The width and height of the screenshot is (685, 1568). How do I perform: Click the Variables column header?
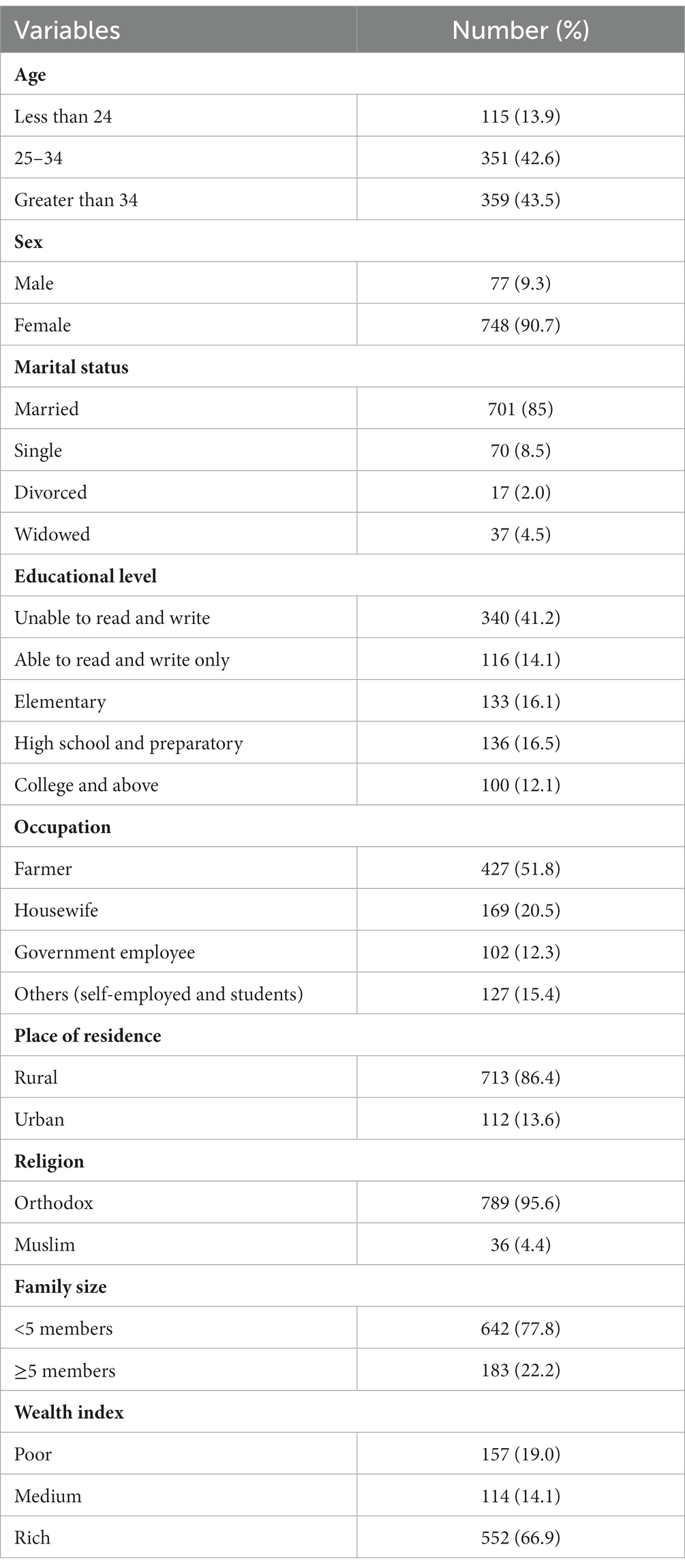coord(67,30)
